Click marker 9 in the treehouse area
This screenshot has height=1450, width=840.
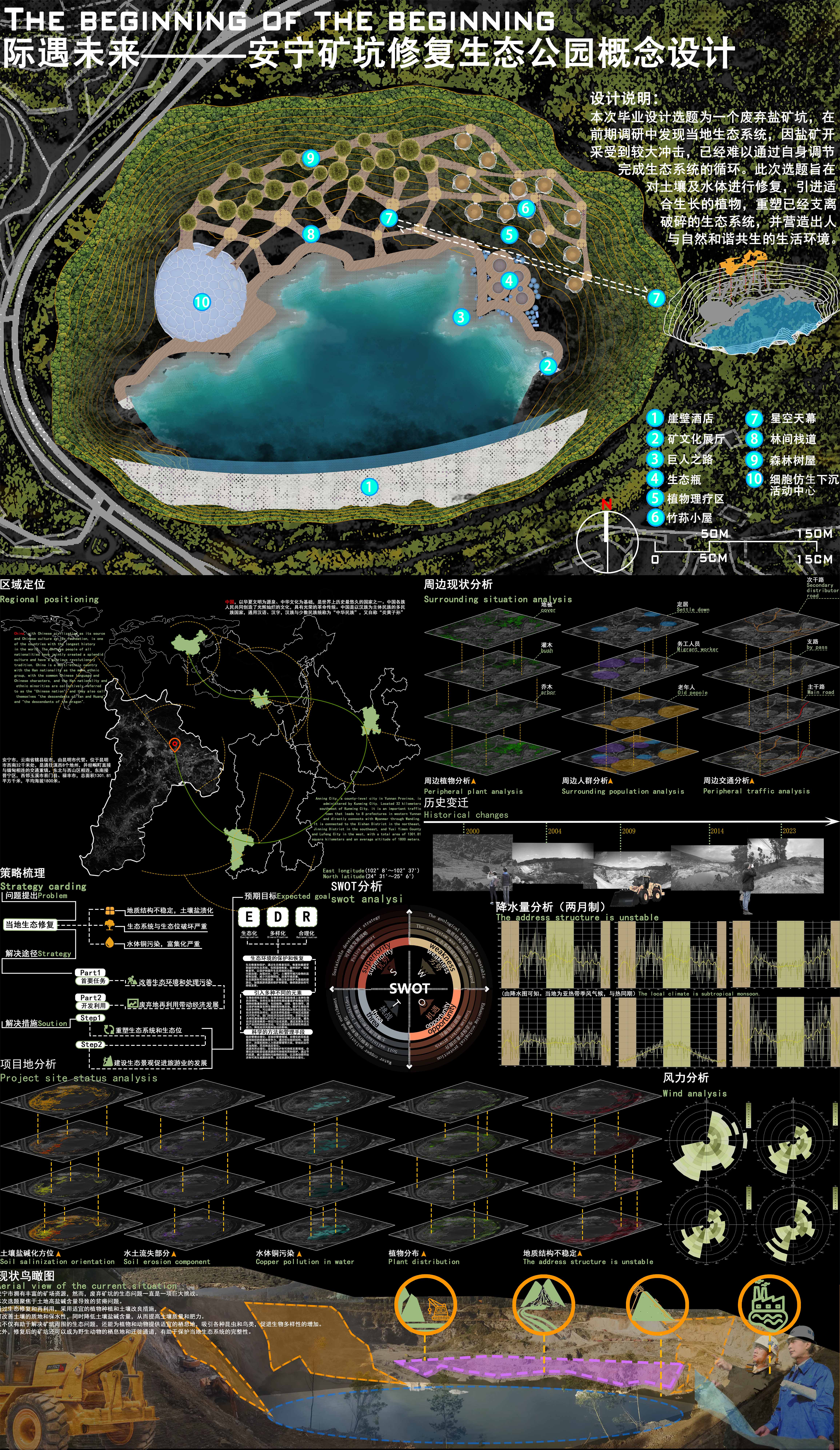tap(311, 158)
